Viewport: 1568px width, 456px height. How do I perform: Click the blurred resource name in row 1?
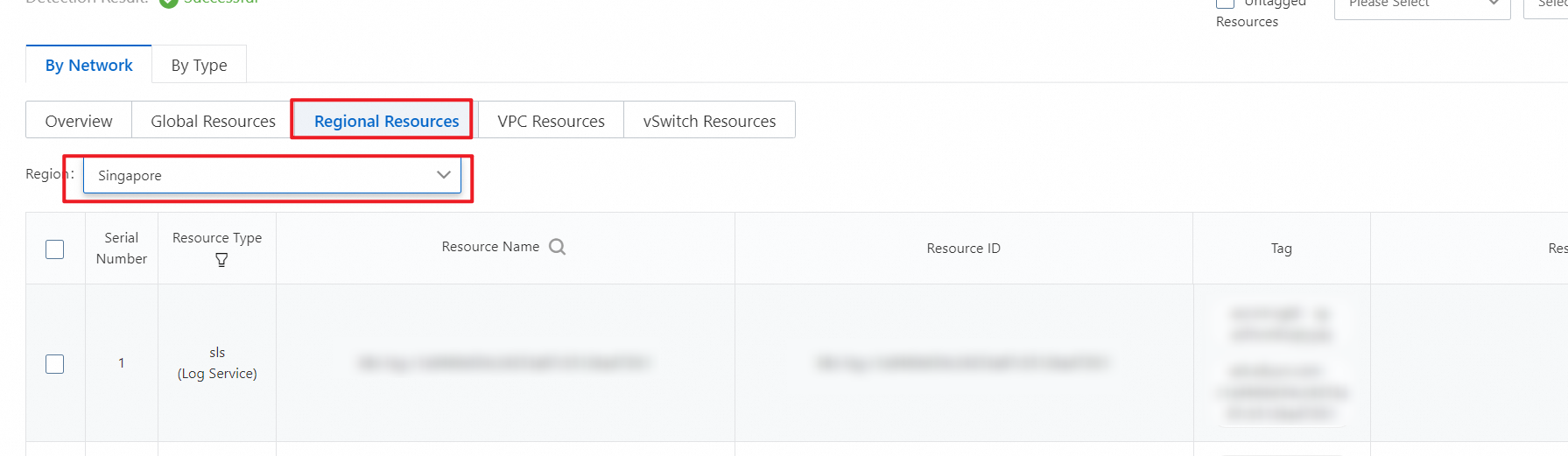click(505, 362)
